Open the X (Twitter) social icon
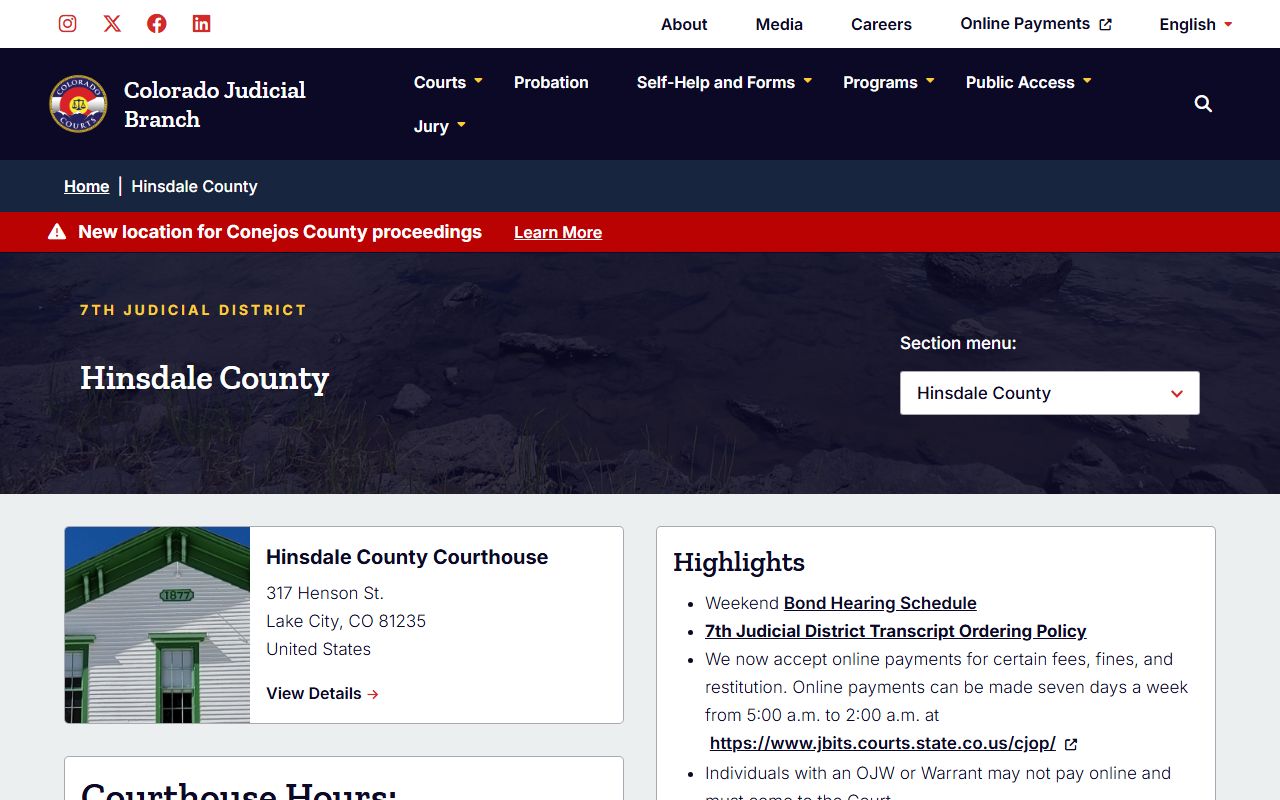 pyautogui.click(x=112, y=24)
